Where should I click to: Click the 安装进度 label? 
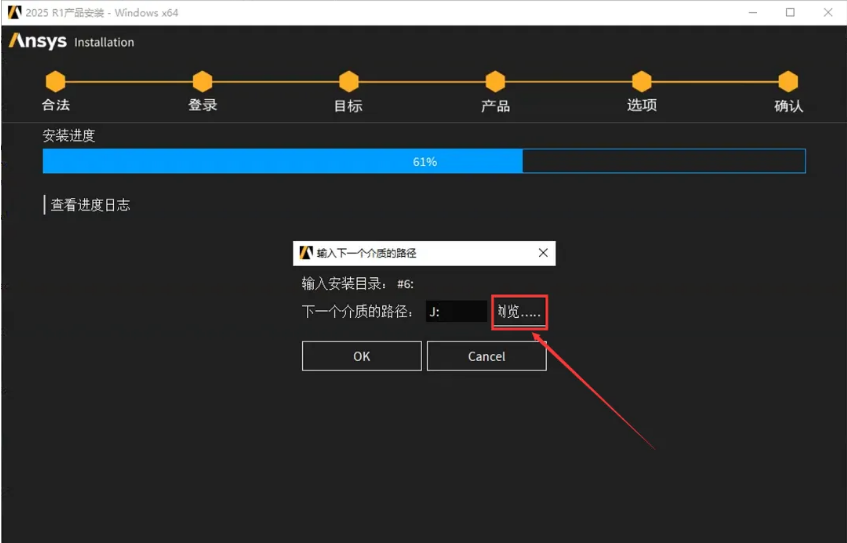tap(69, 135)
